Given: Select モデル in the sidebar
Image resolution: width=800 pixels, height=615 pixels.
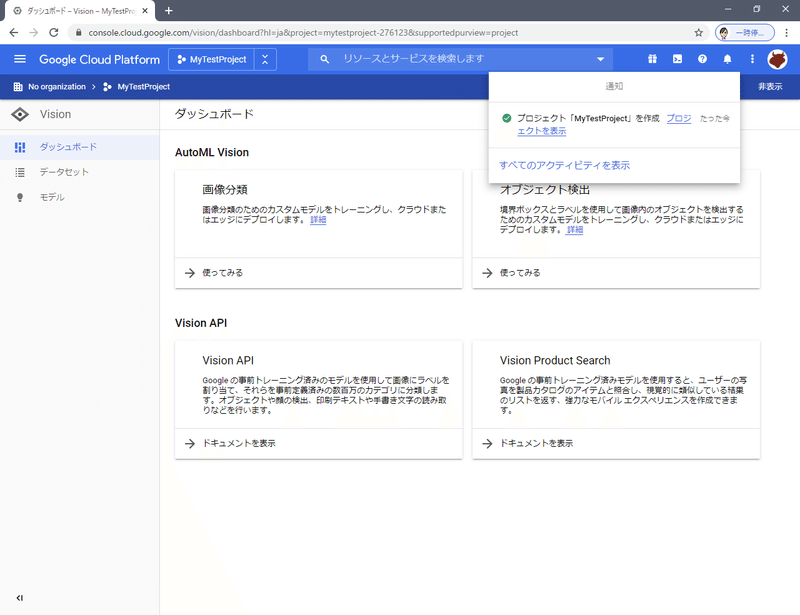Looking at the screenshot, I should (x=80, y=197).
